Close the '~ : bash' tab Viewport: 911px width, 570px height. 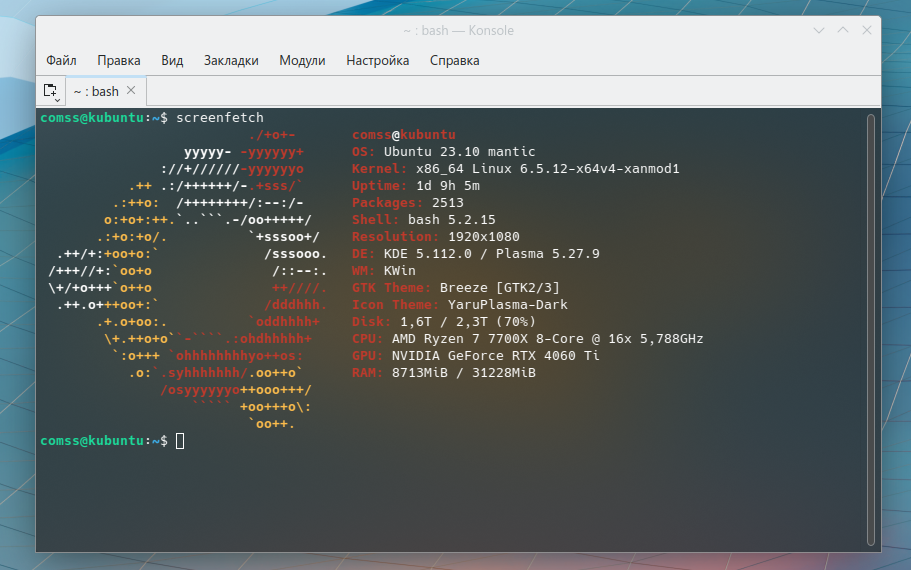[x=131, y=91]
